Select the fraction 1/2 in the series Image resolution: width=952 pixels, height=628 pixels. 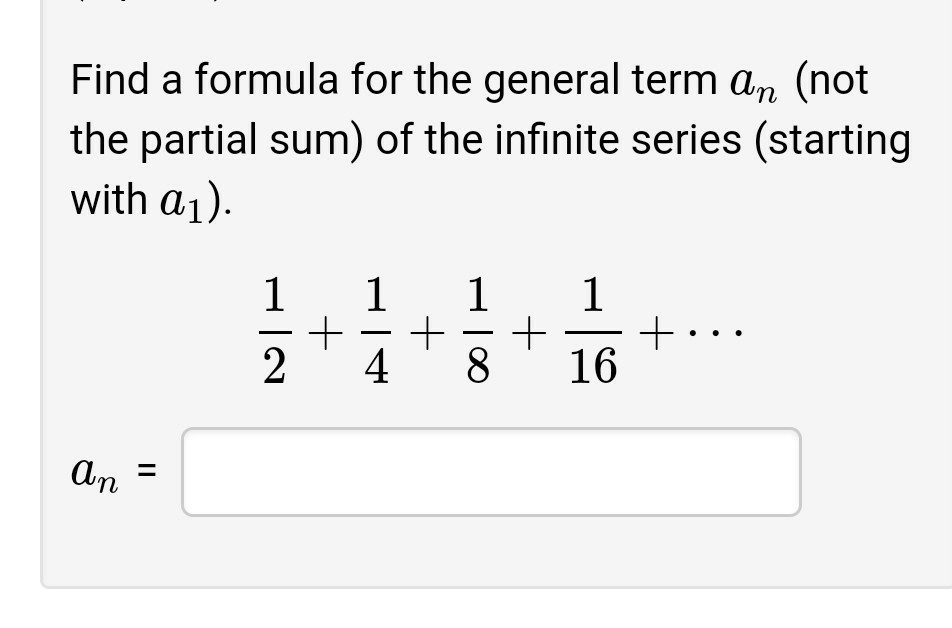274,330
